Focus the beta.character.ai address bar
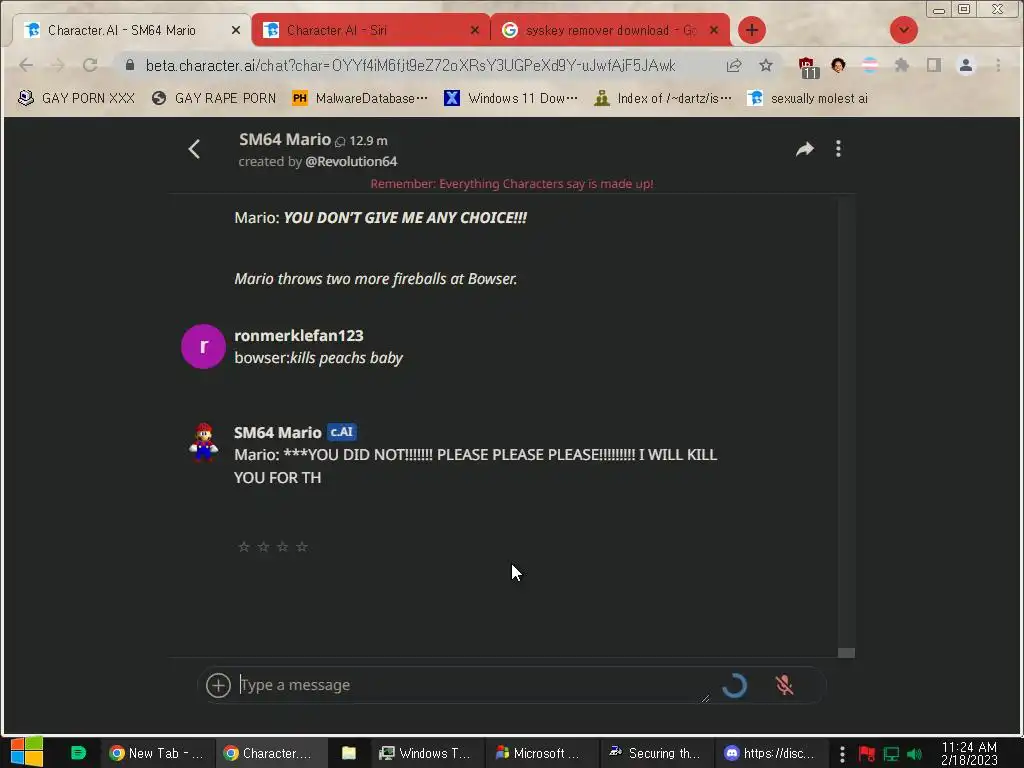This screenshot has width=1024, height=768. [x=410, y=65]
